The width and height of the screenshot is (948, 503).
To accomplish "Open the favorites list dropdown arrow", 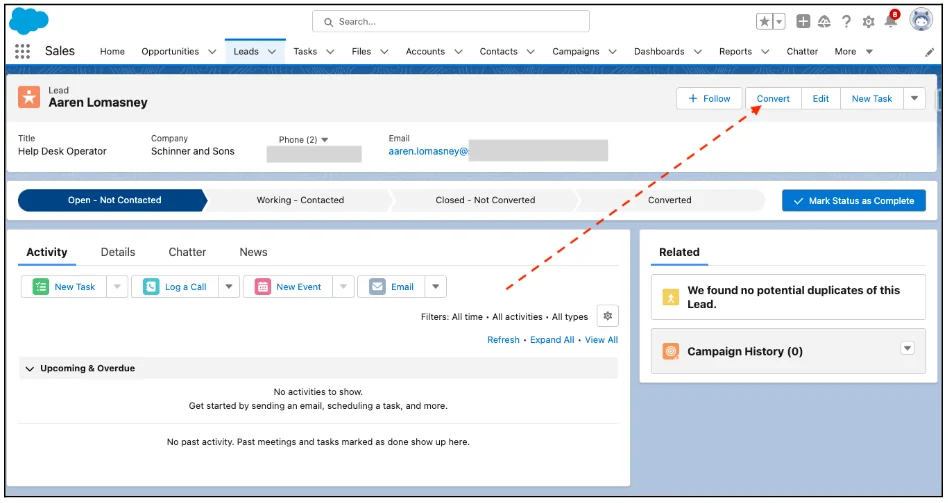I will [x=779, y=22].
